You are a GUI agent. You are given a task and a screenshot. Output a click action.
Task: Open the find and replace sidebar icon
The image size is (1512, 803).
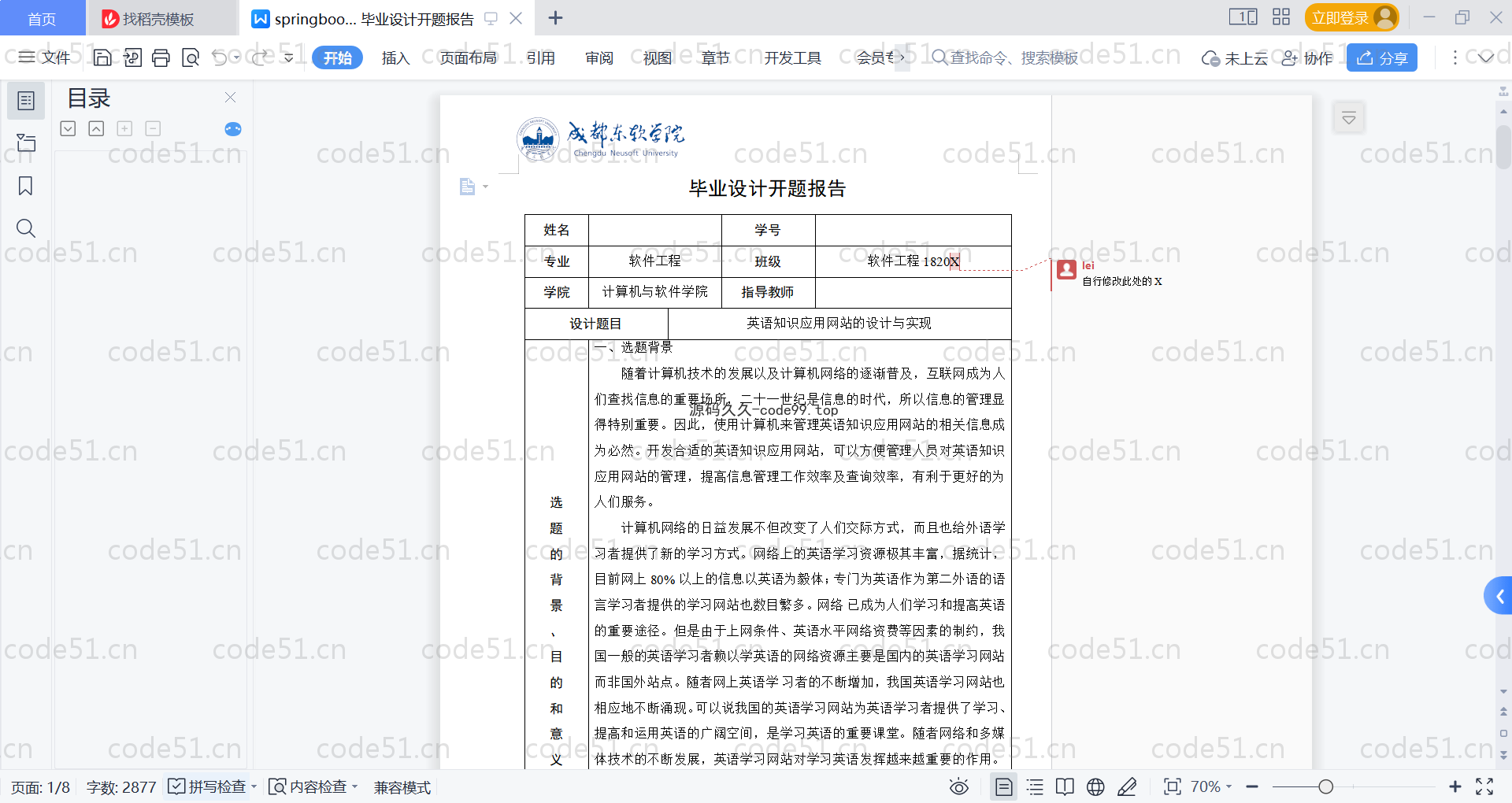click(26, 228)
